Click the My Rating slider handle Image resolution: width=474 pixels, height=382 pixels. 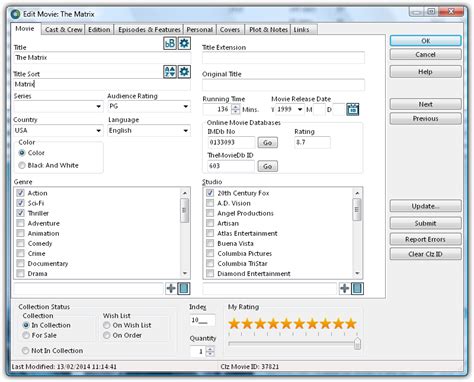[357, 344]
